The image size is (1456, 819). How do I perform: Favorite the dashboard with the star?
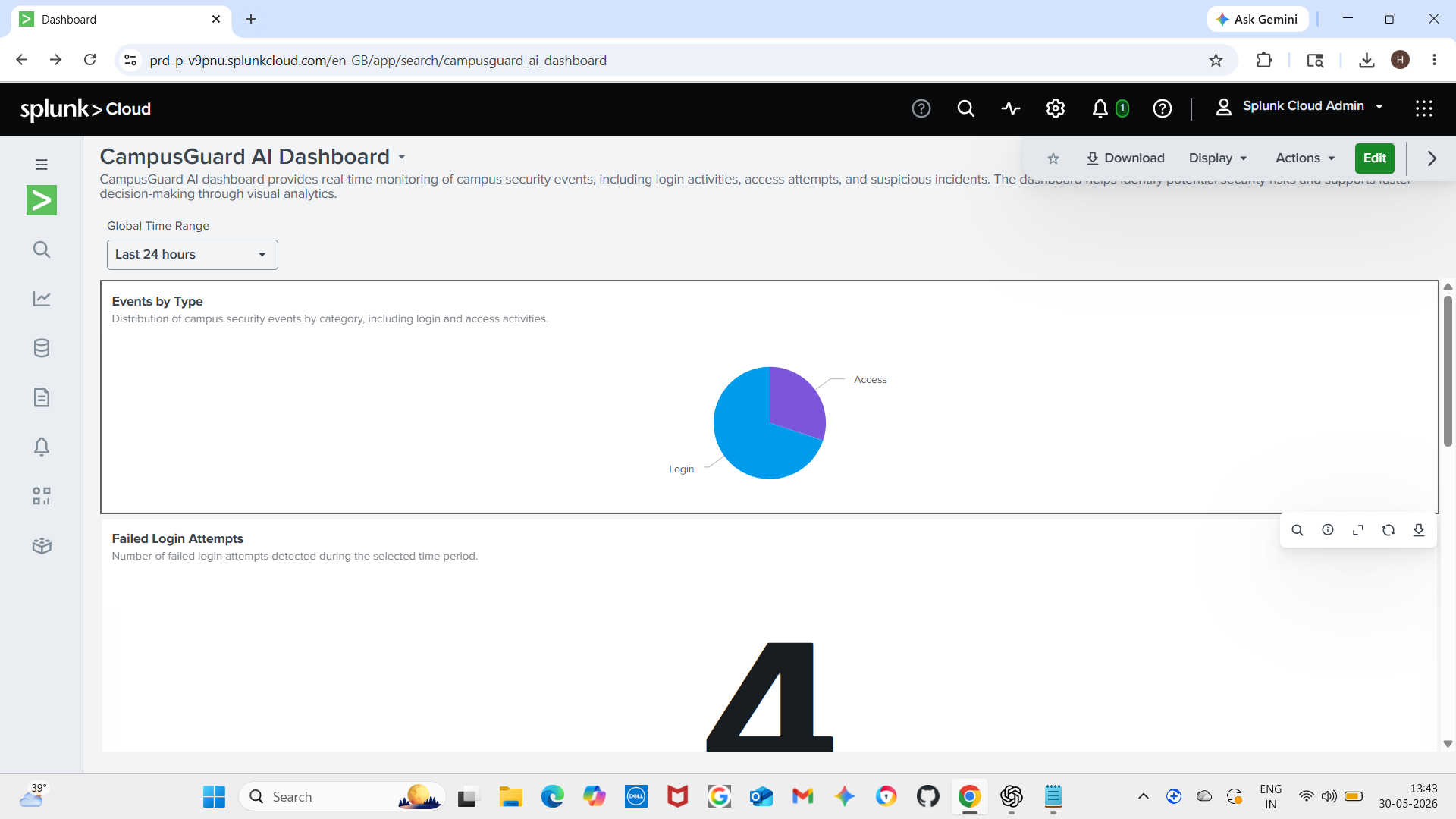pos(1053,158)
